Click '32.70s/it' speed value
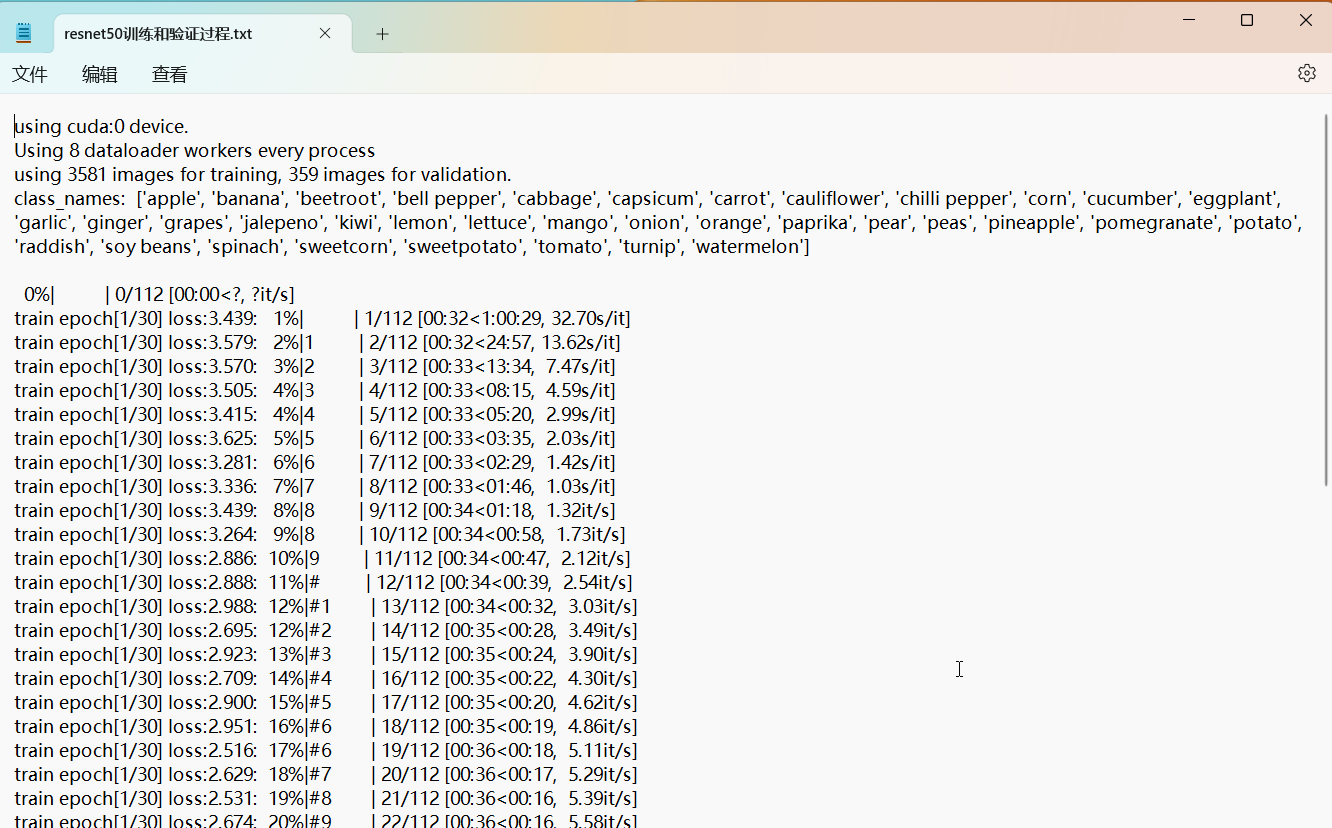 coord(590,319)
